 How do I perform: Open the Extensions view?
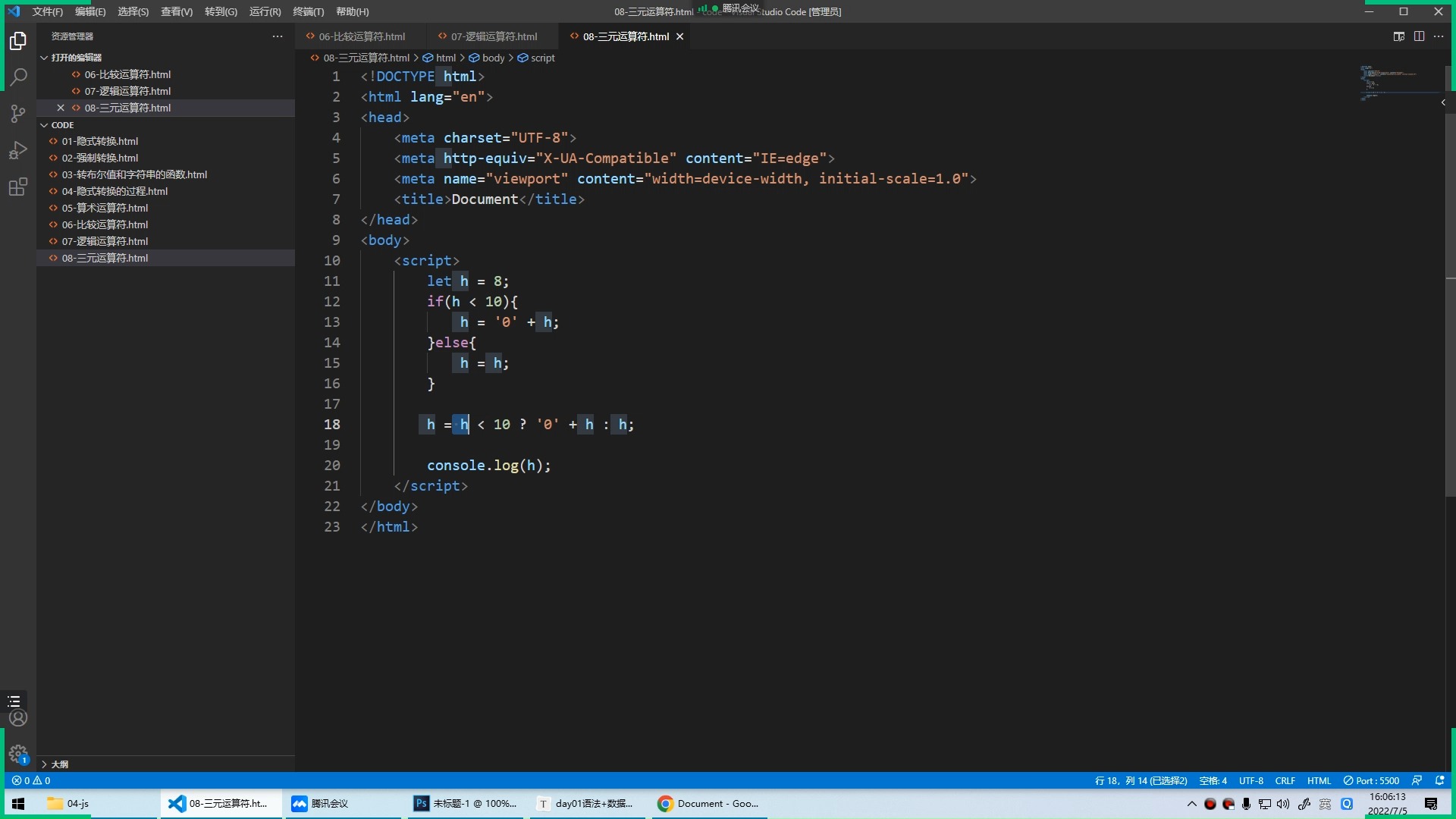pos(18,187)
